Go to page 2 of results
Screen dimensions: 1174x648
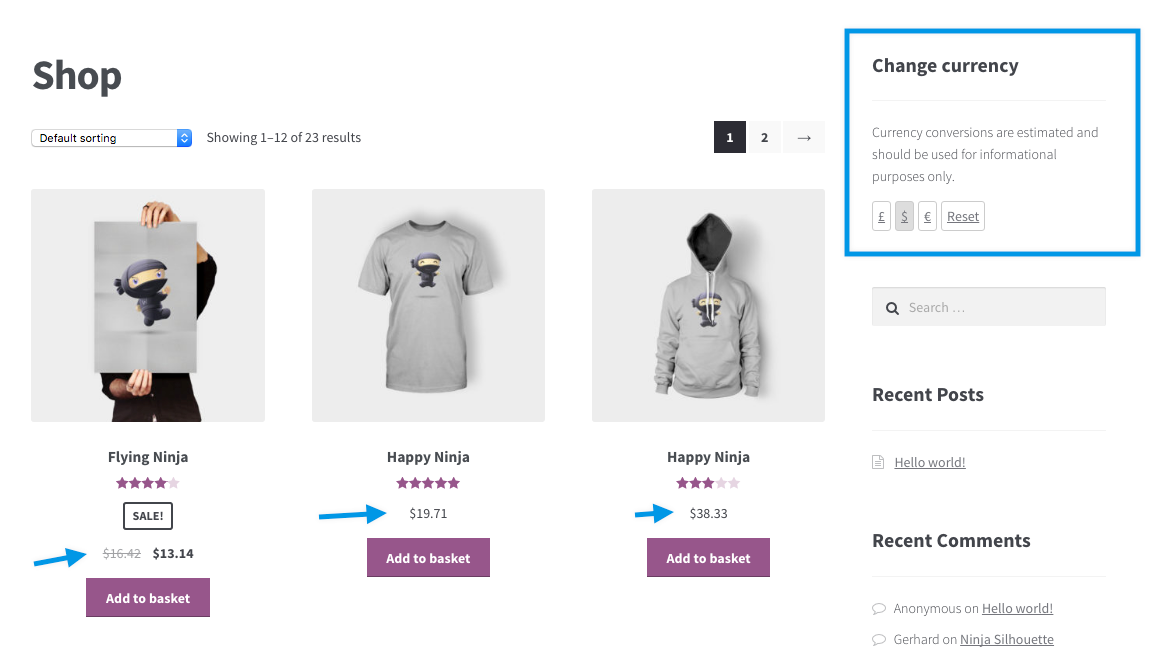coord(764,138)
